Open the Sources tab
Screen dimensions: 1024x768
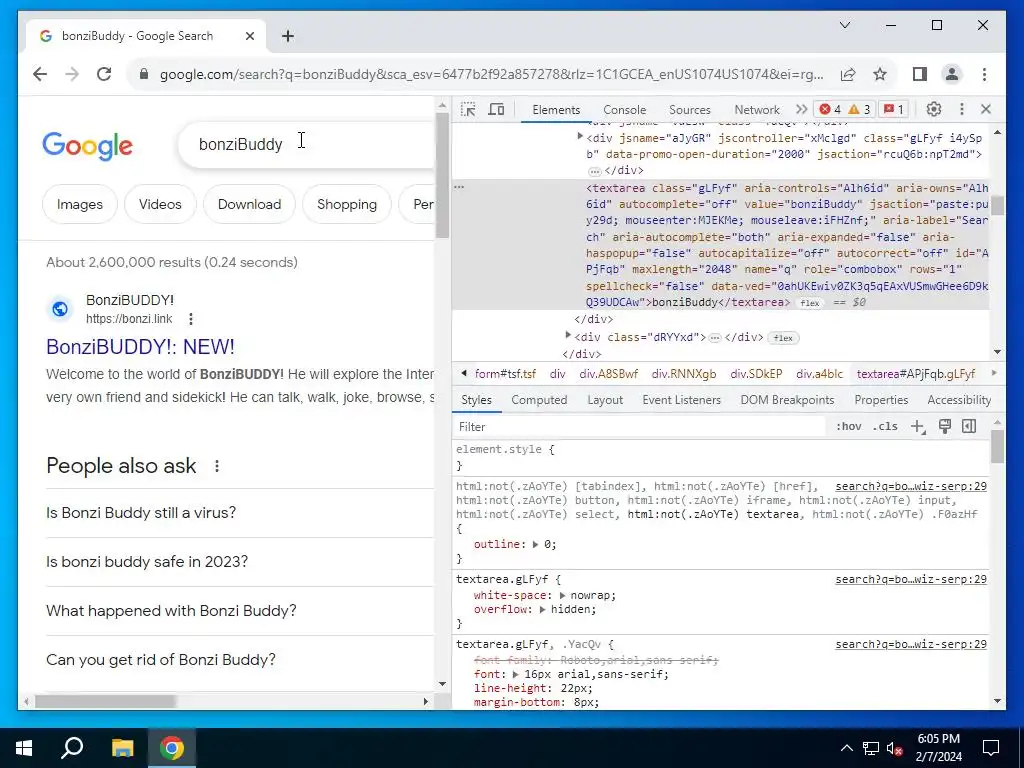[x=690, y=110]
